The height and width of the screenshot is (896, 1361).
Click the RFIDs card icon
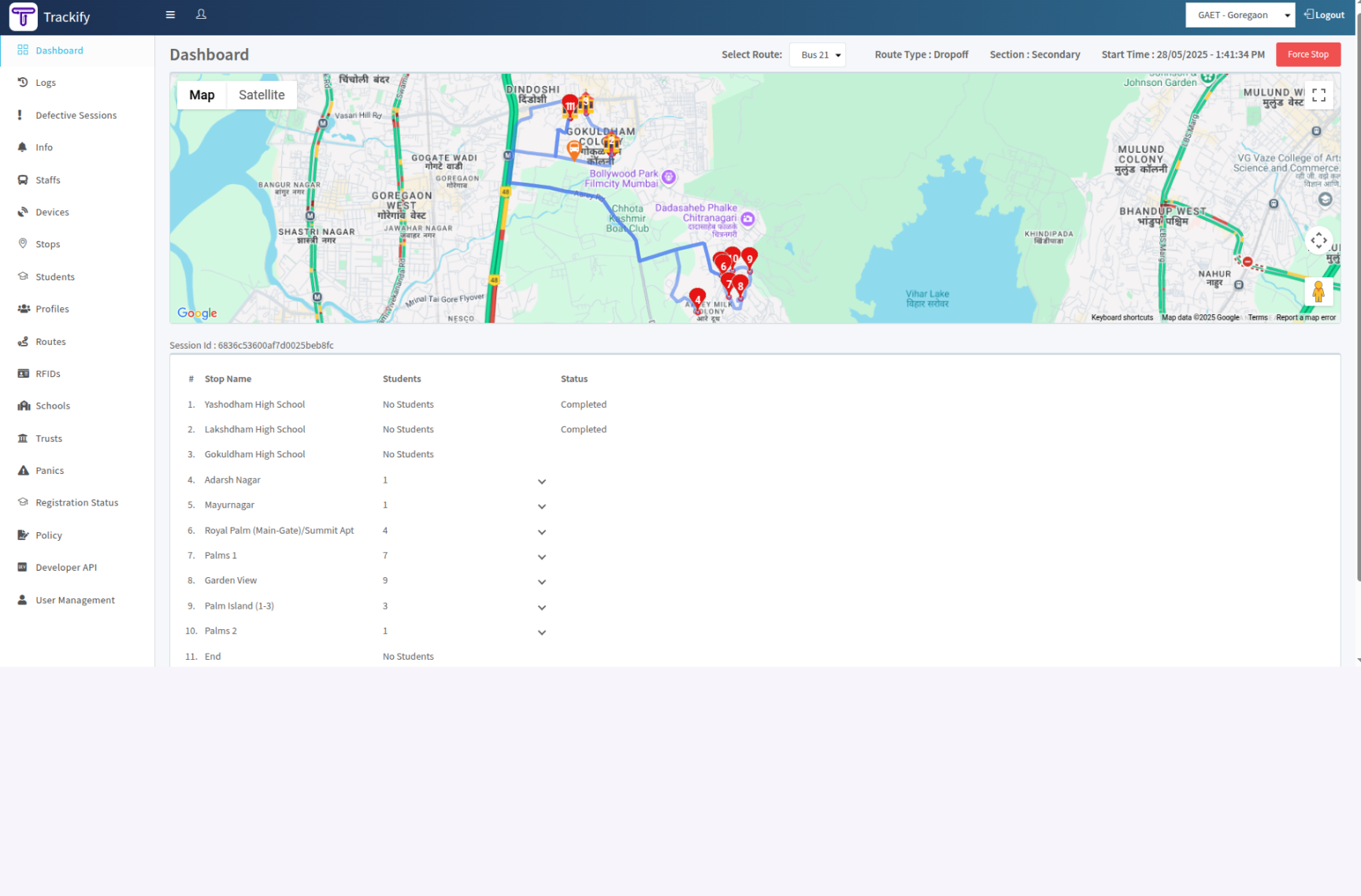[23, 373]
